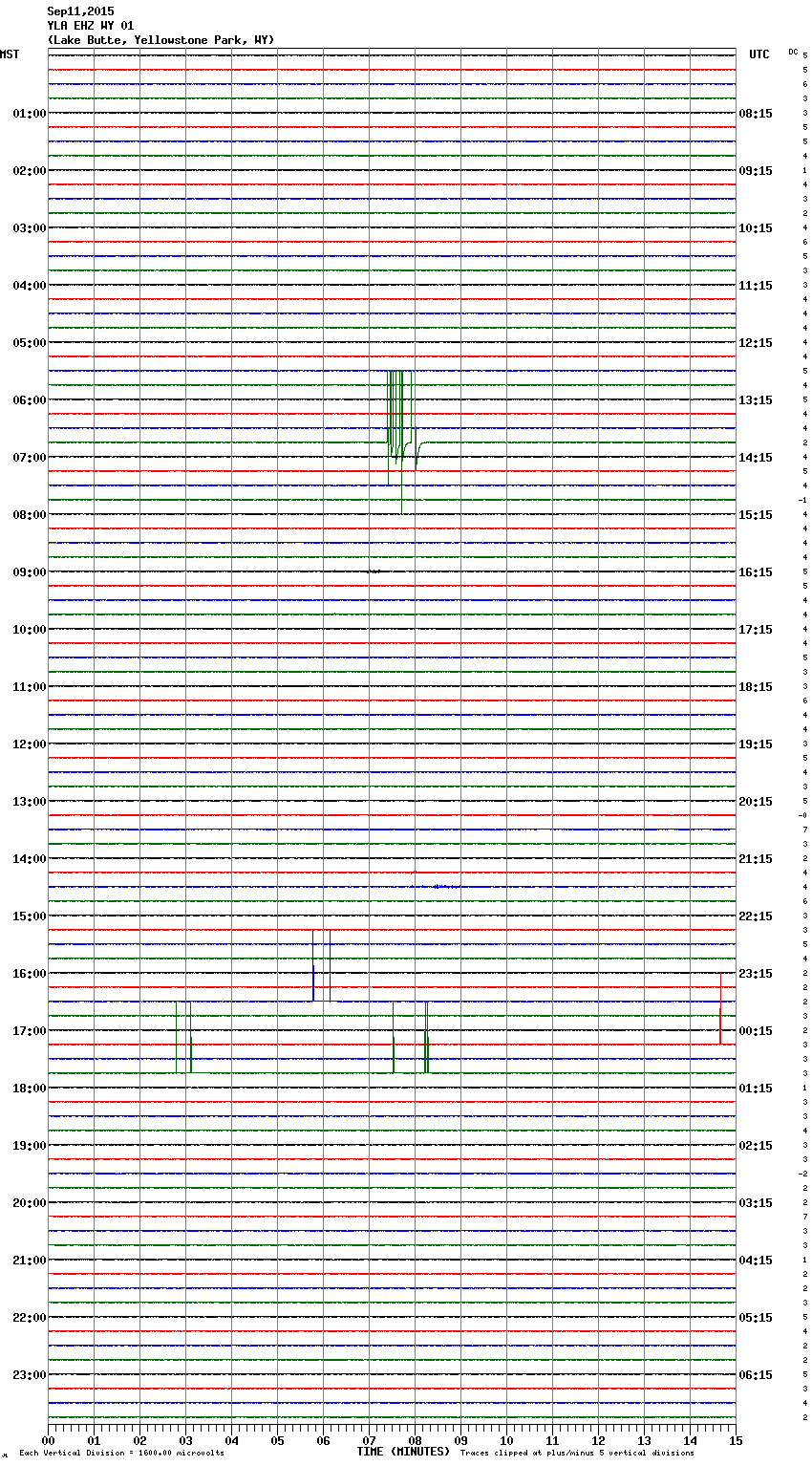Screen dimensions: 812x1466
Task: Click the 10:15 UTC time label
Action: [756, 227]
